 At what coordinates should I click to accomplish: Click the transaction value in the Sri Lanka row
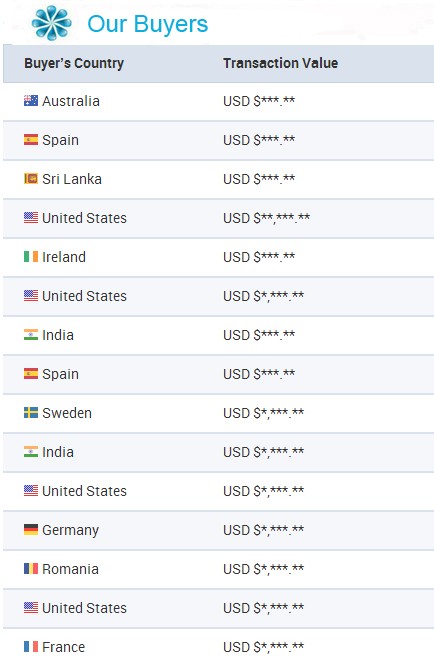click(x=259, y=179)
